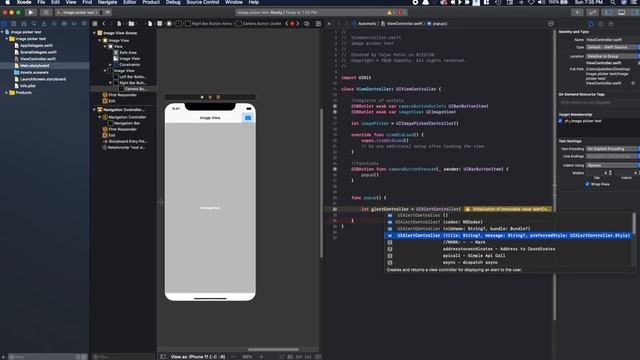Show the Quick Help inspector tab icon
This screenshot has height=360, width=640.
click(611, 24)
